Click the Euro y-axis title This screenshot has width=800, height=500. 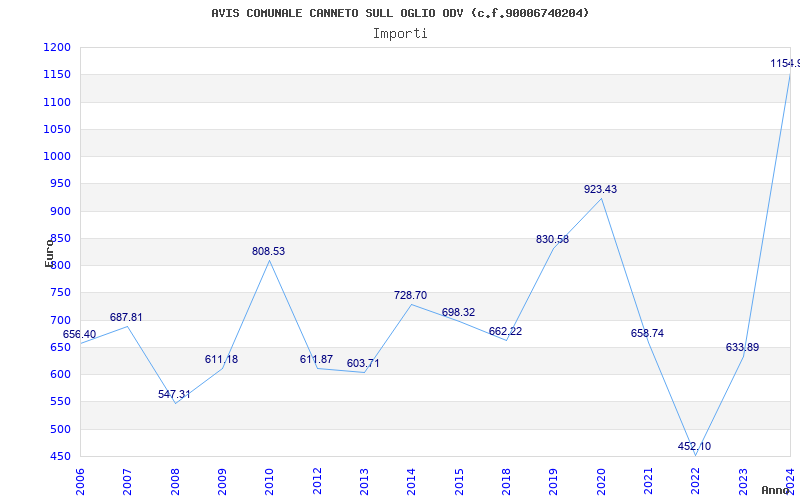coord(49,253)
